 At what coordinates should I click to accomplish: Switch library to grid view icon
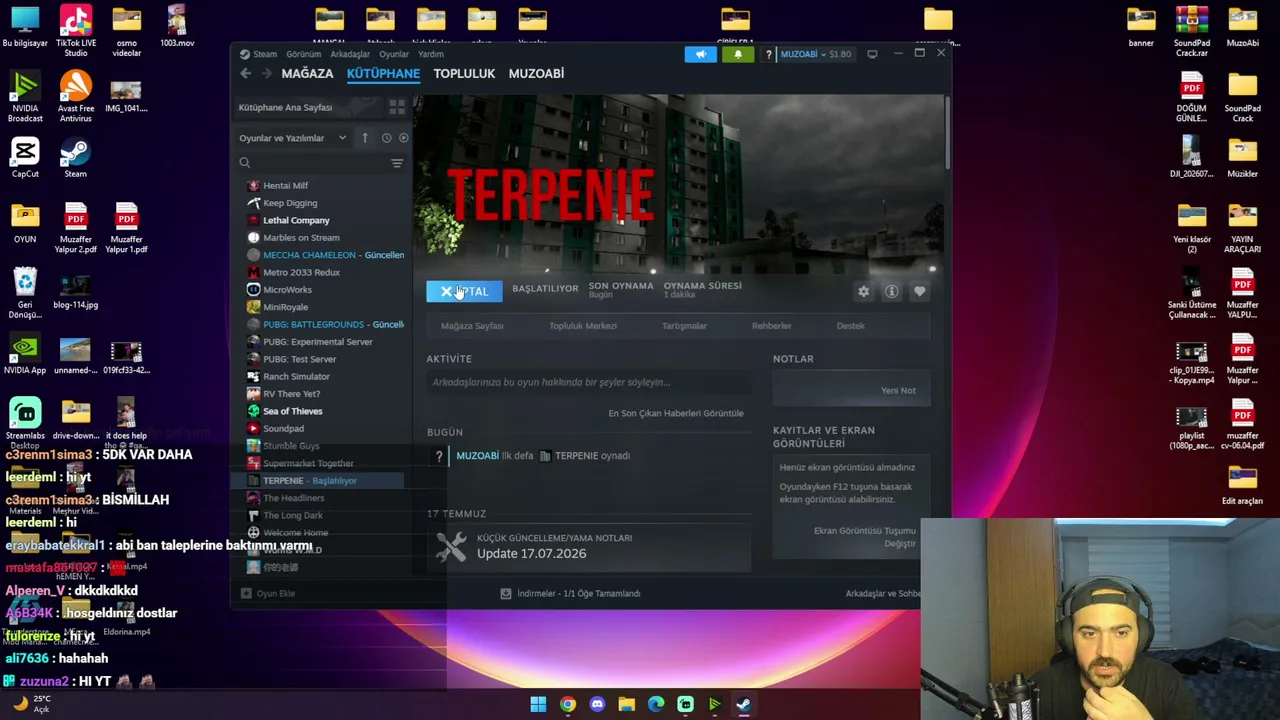coord(397,107)
